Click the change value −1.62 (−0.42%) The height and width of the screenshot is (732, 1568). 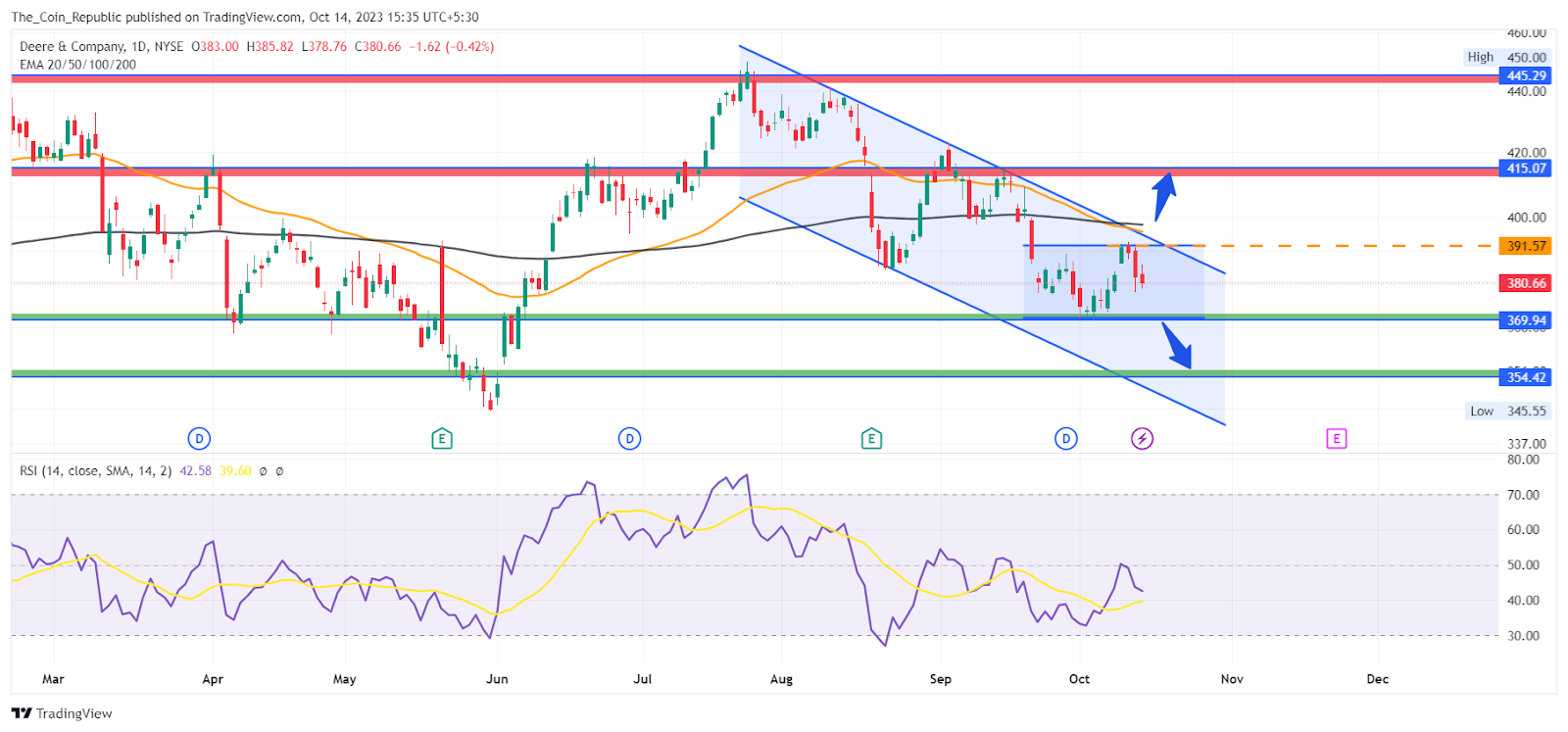pyautogui.click(x=451, y=46)
